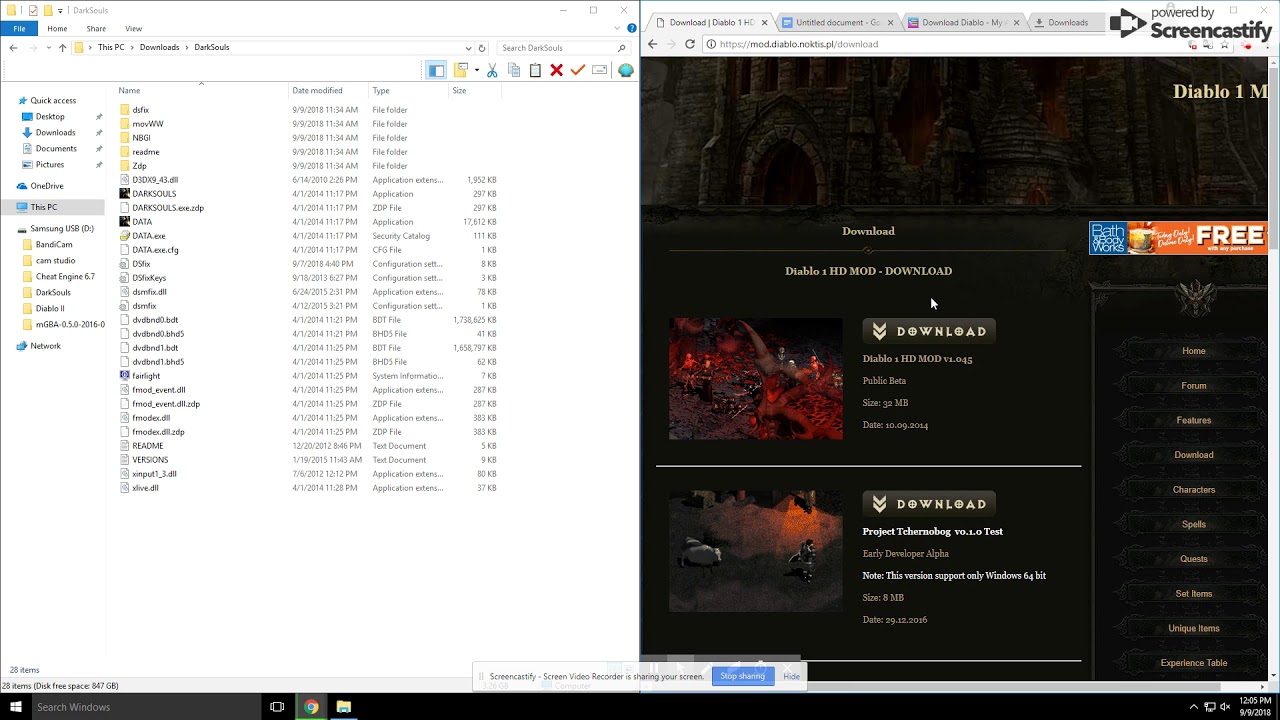
Task: Sort files by Date modified column
Action: [317, 90]
